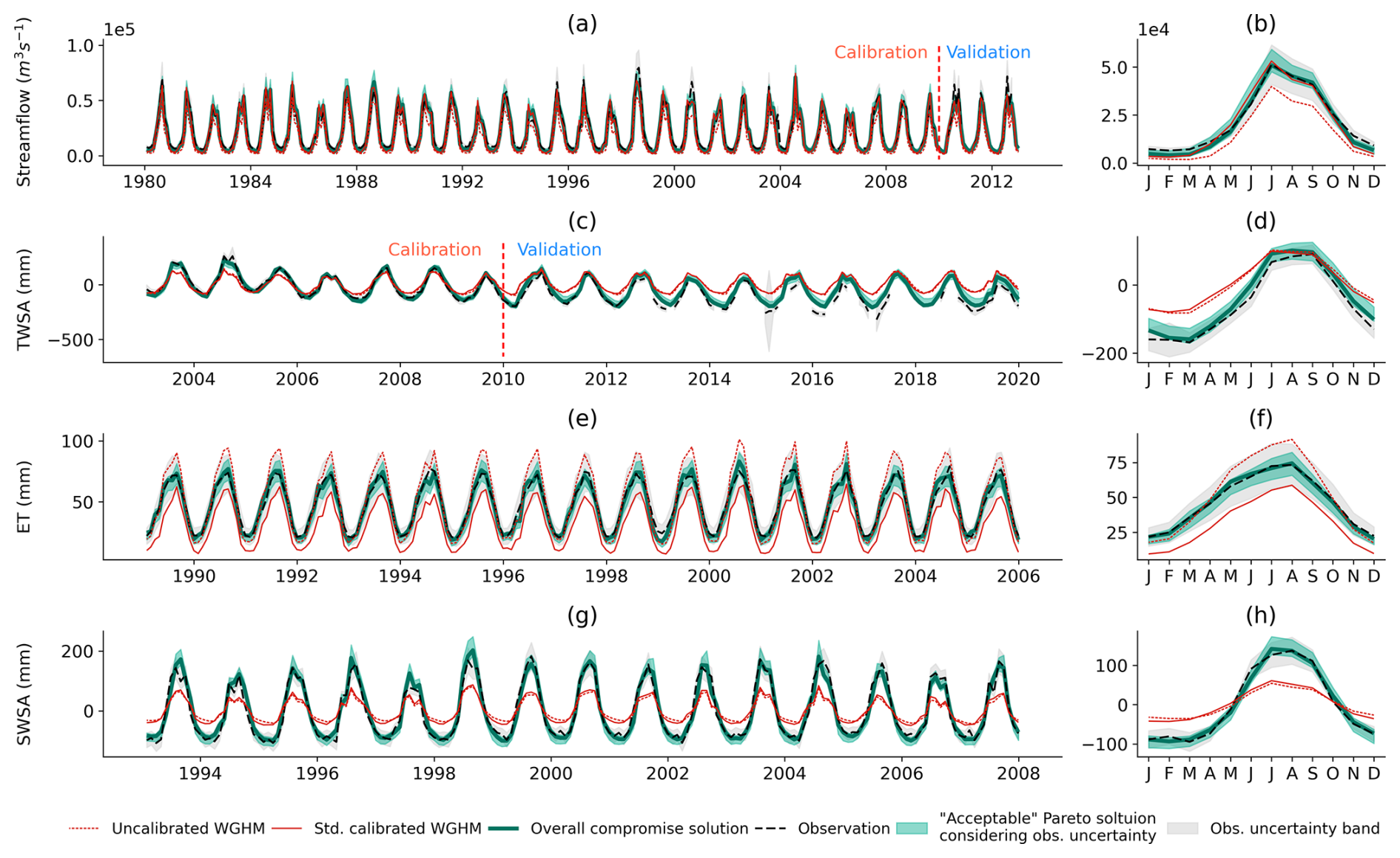Screen dimensions: 1400x858
Task: Click the Calibration label in panel (a)
Action: click(880, 53)
